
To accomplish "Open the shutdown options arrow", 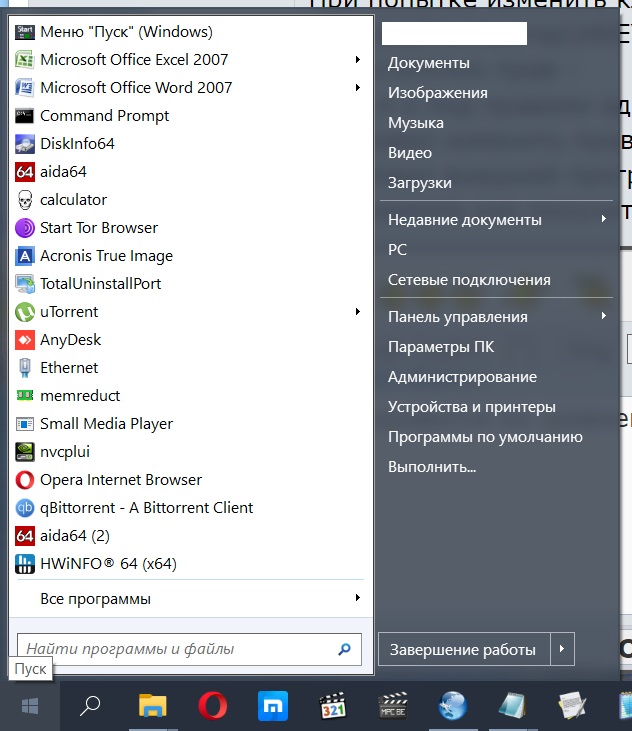I will pyautogui.click(x=562, y=649).
